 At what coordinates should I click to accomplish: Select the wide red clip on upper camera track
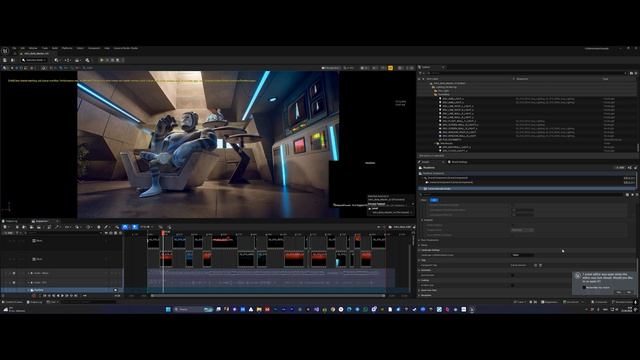click(224, 242)
